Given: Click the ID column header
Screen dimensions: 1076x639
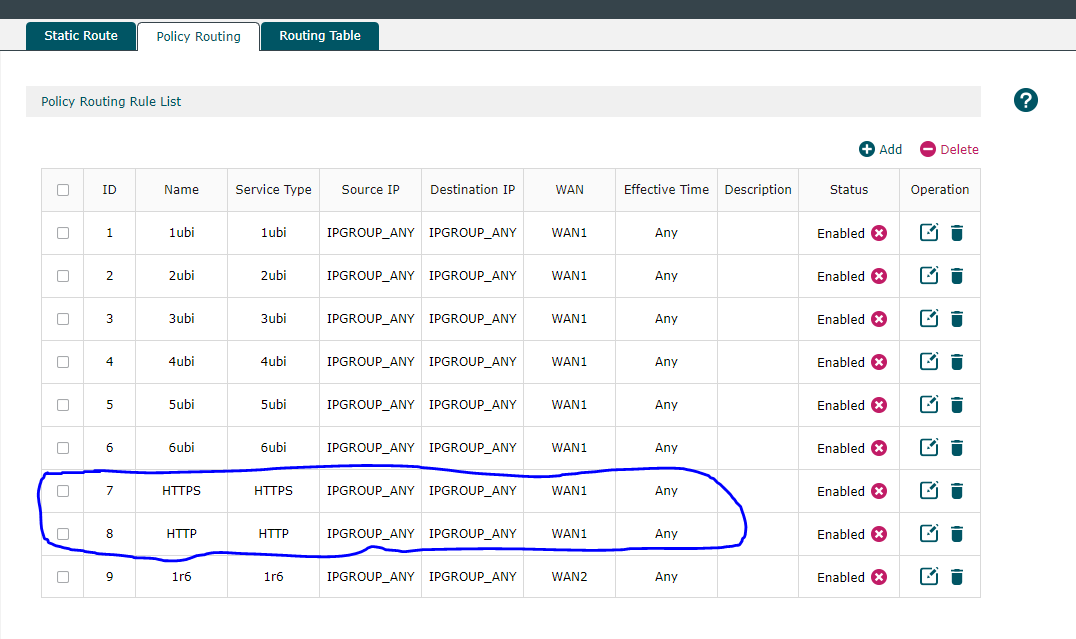Looking at the screenshot, I should pyautogui.click(x=109, y=189).
